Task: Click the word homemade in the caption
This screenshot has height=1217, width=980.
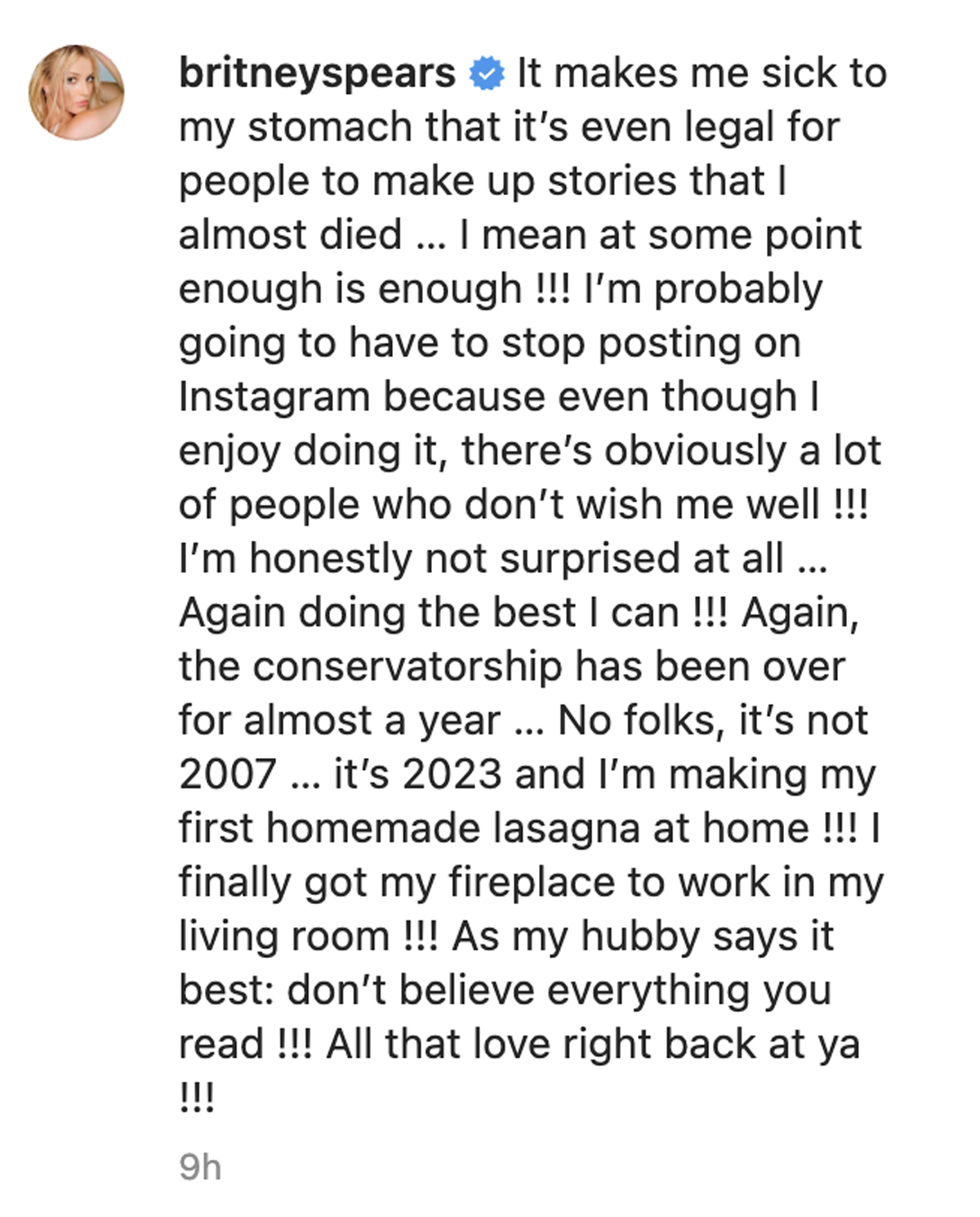Action: pyautogui.click(x=373, y=828)
